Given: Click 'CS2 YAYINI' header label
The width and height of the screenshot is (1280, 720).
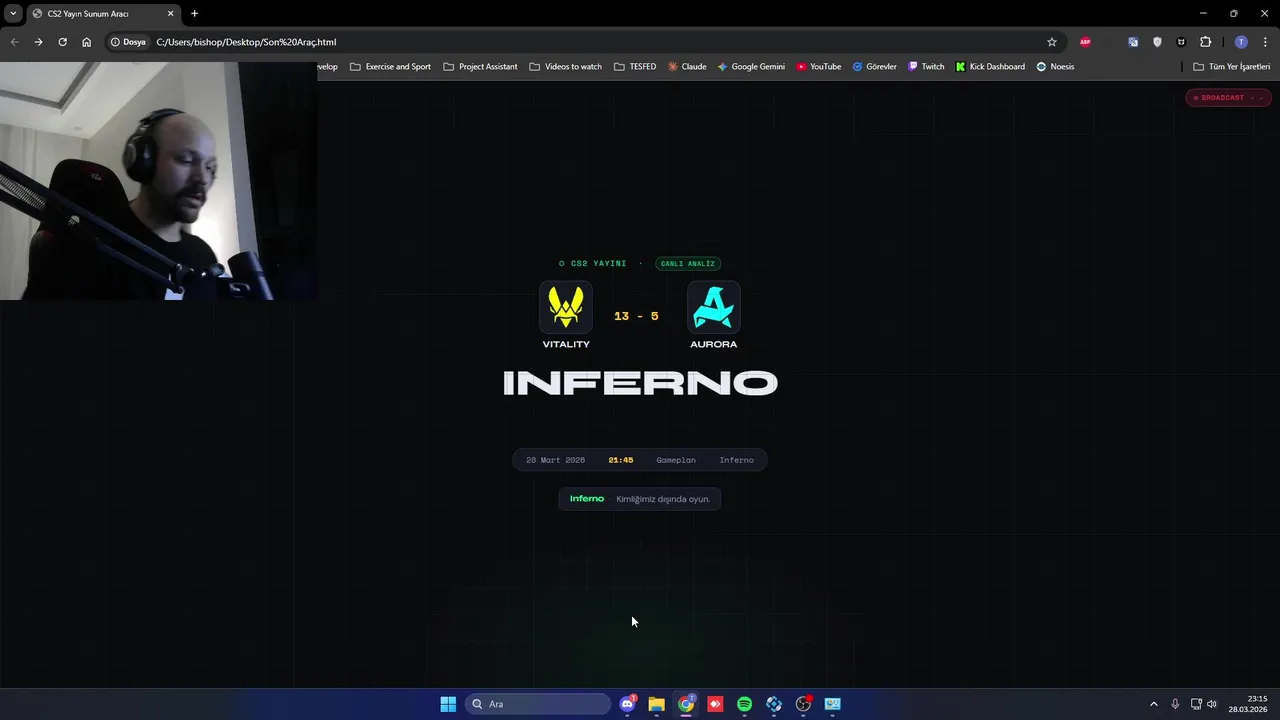Looking at the screenshot, I should pyautogui.click(x=598, y=264).
